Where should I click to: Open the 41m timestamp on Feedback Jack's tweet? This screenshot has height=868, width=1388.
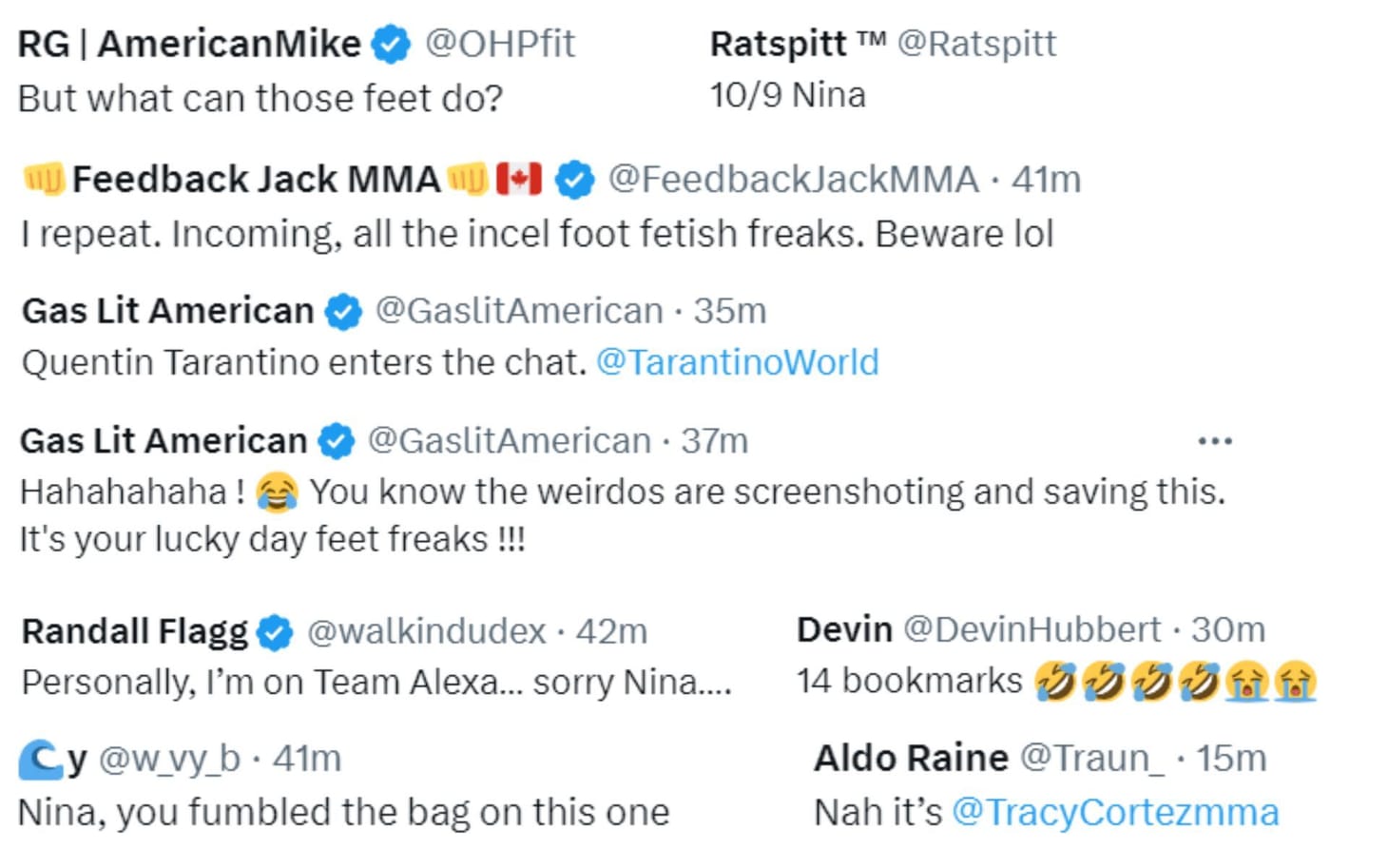(1046, 180)
